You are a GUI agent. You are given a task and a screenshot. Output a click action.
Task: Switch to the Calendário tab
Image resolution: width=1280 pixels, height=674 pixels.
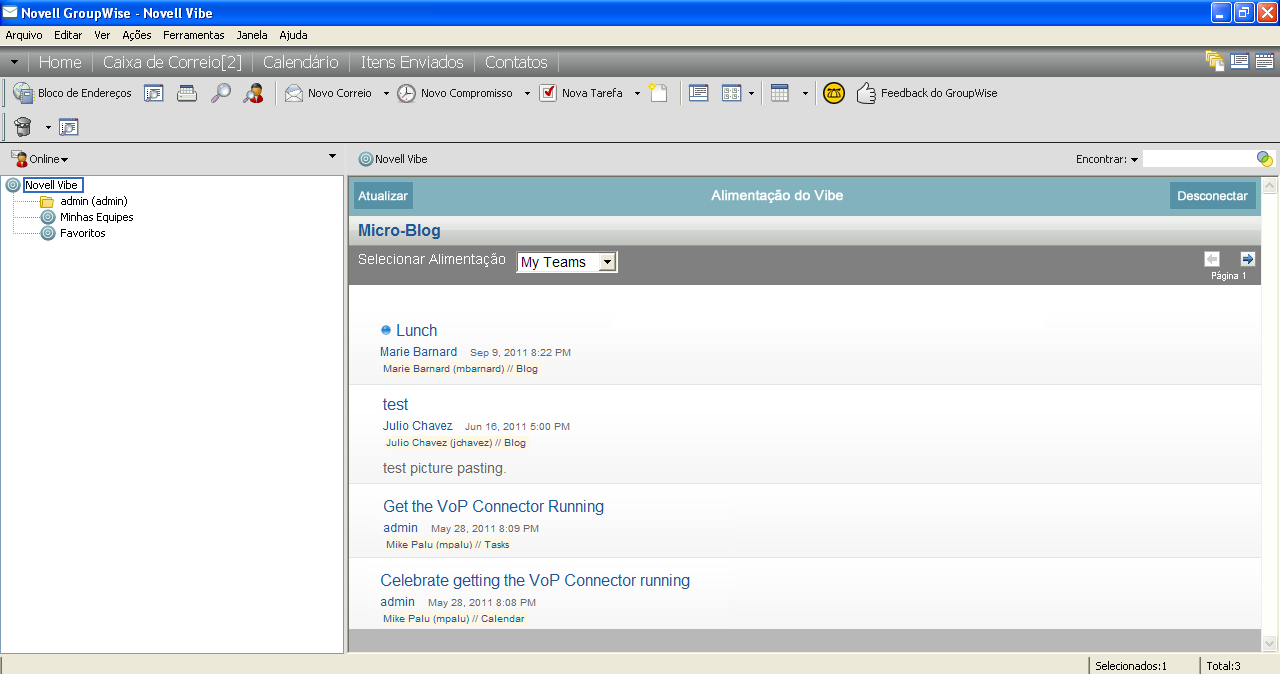[301, 62]
